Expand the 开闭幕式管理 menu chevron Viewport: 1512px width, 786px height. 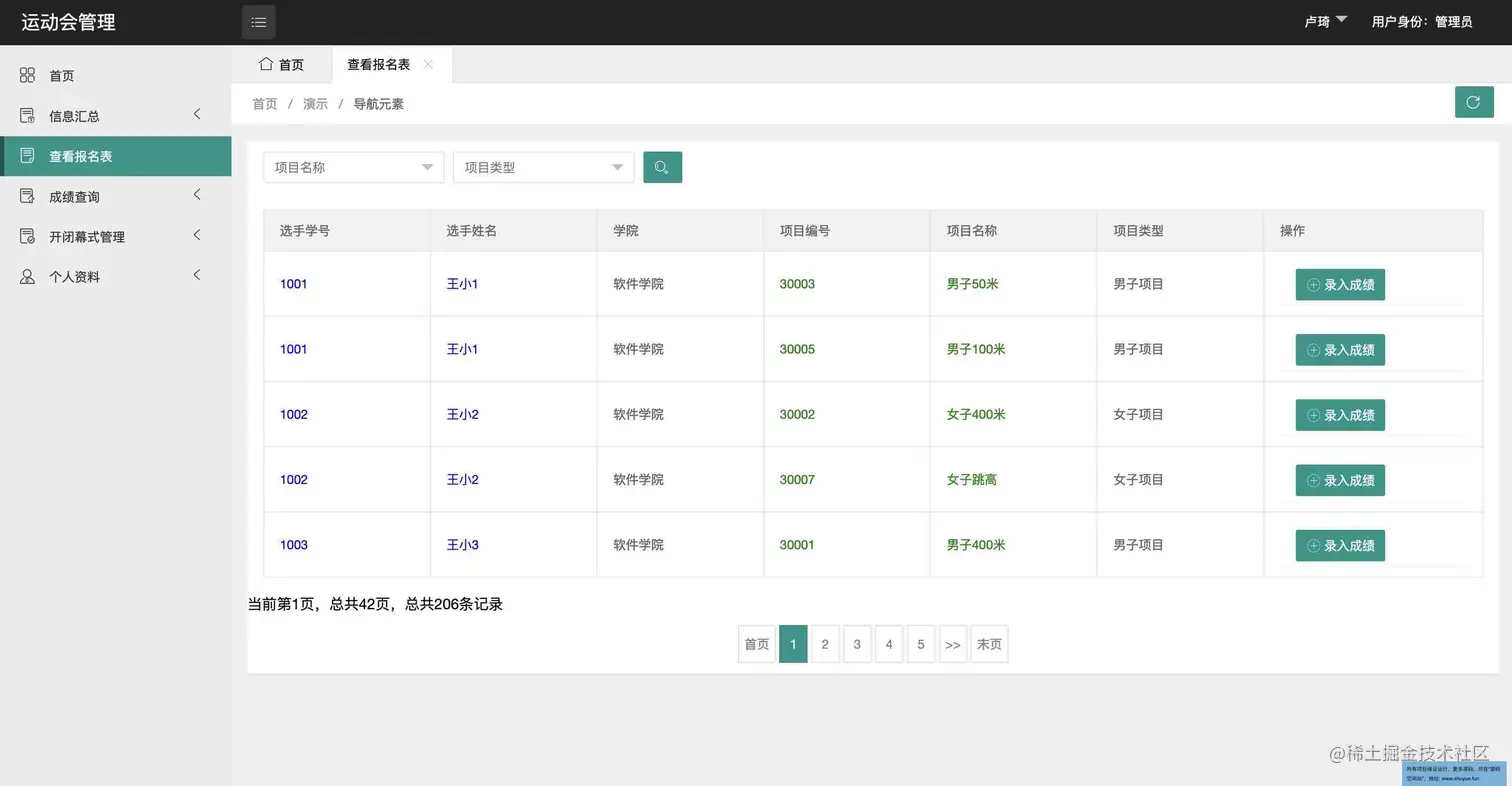click(x=197, y=235)
